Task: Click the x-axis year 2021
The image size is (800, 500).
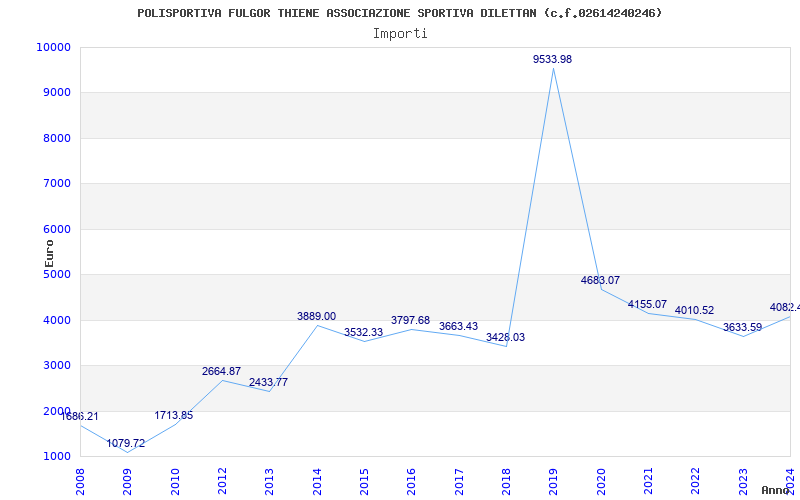Action: coord(648,481)
